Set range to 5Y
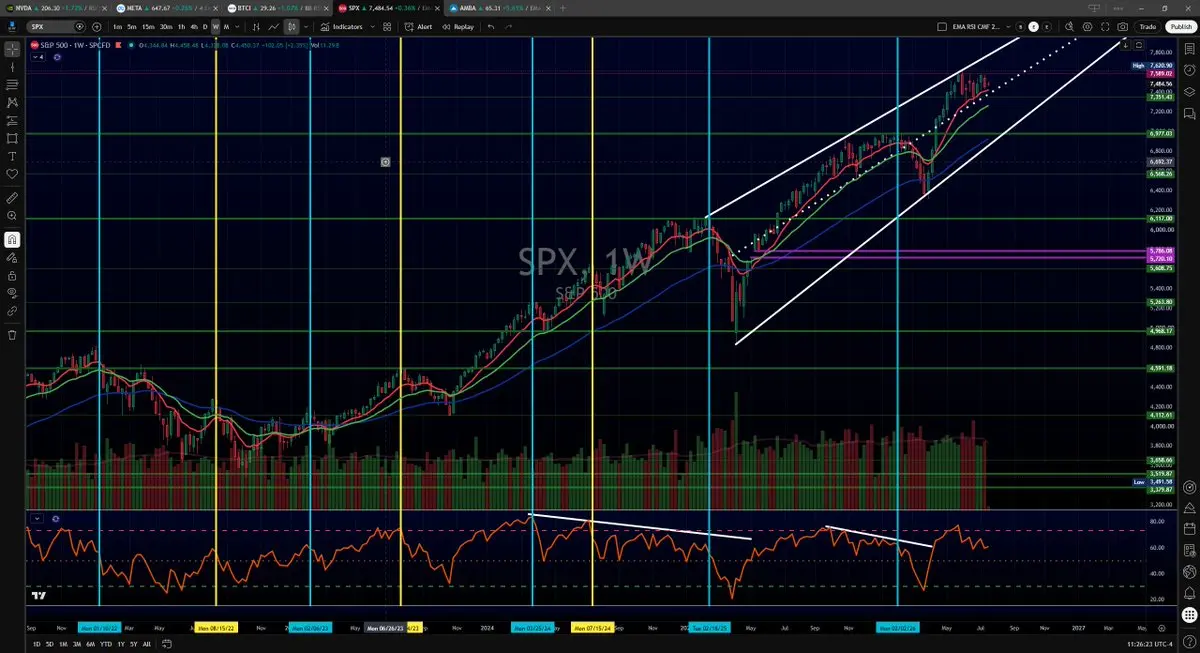The width and height of the screenshot is (1200, 653). pyautogui.click(x=134, y=644)
